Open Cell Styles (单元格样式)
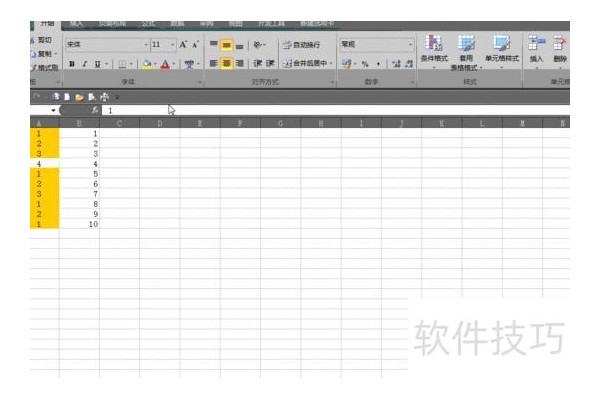 coord(502,52)
